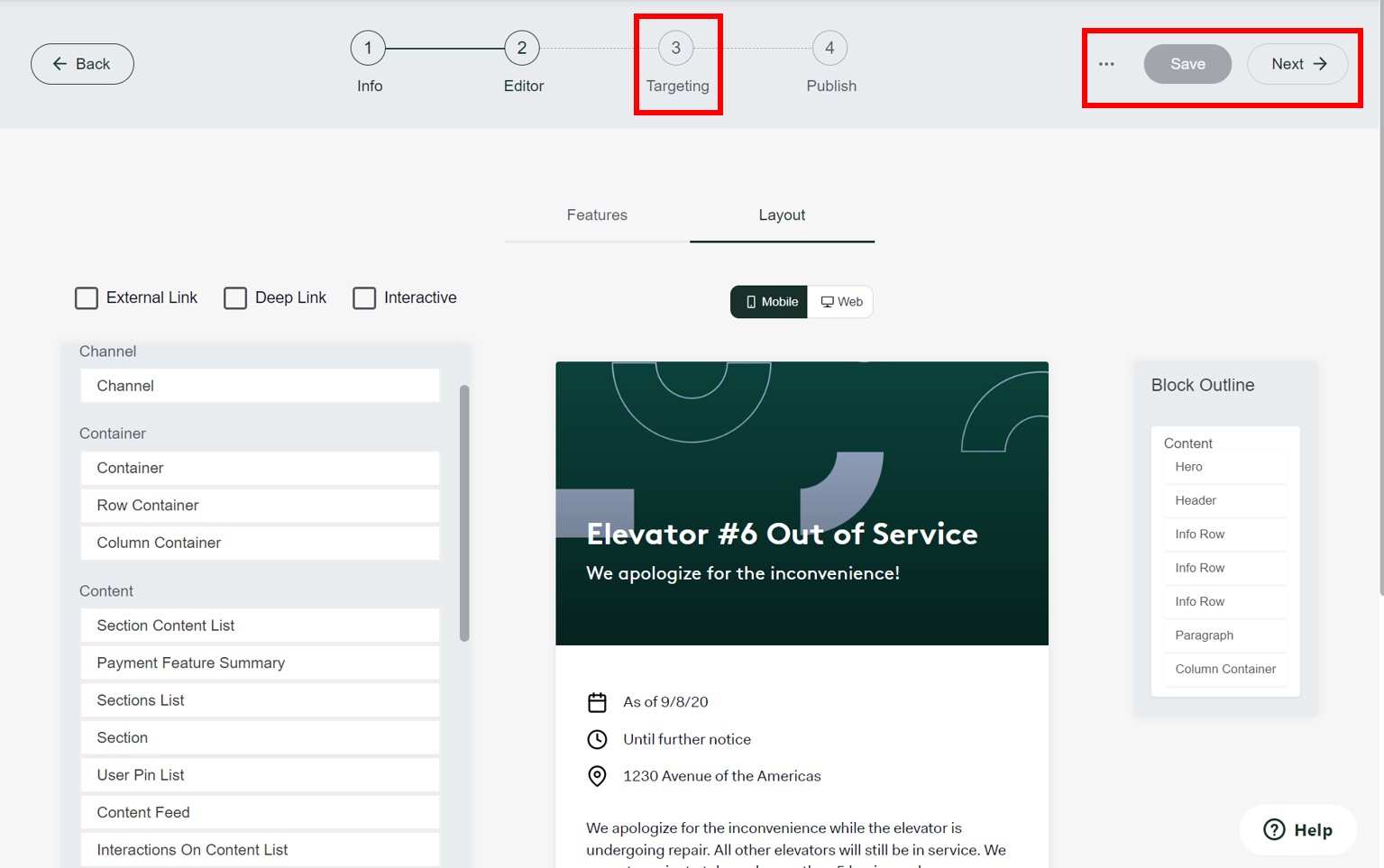
Task: Jump to step 4 Publish circle
Action: coord(829,49)
